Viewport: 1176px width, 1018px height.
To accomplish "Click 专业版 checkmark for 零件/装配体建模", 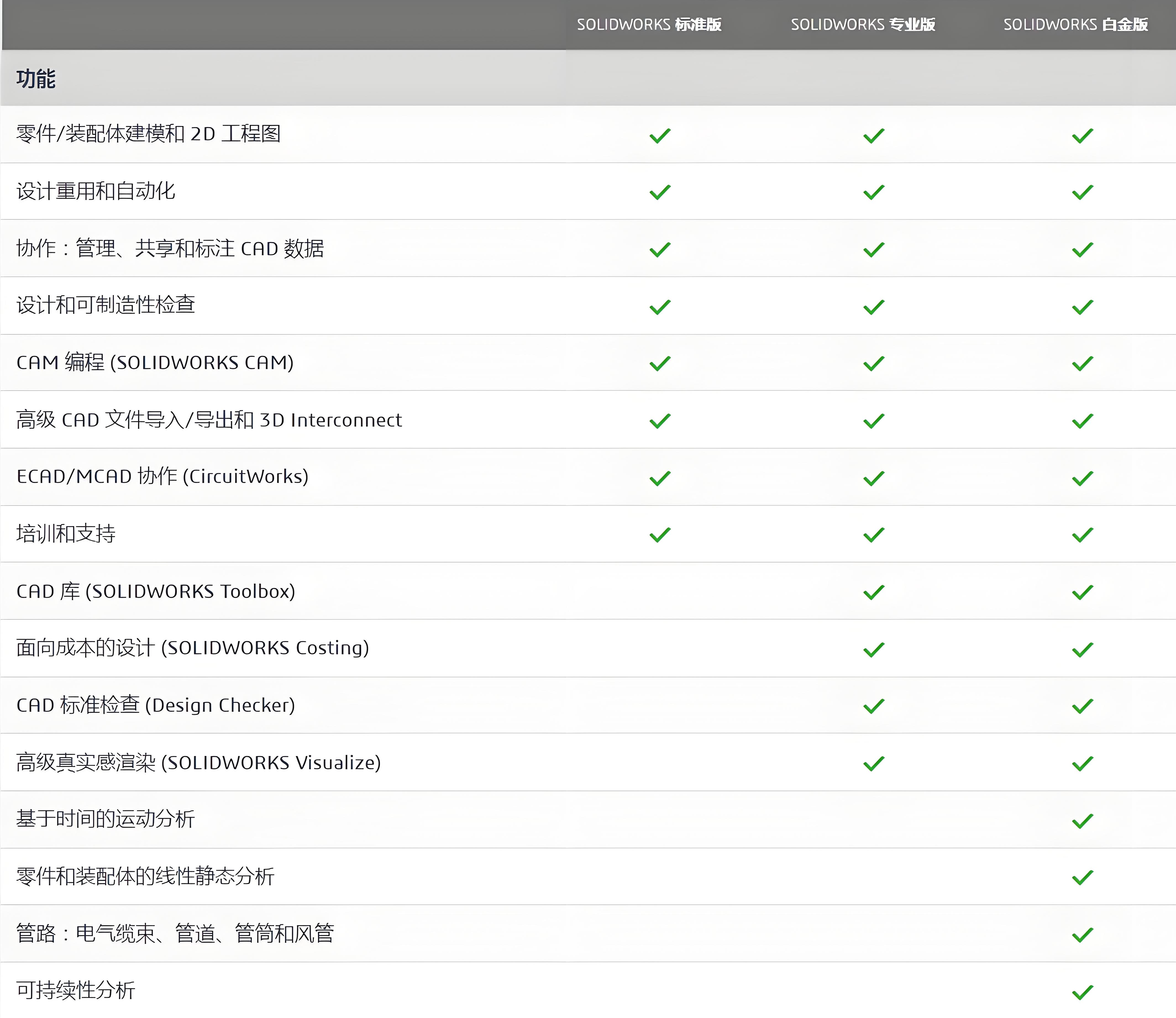I will click(874, 136).
